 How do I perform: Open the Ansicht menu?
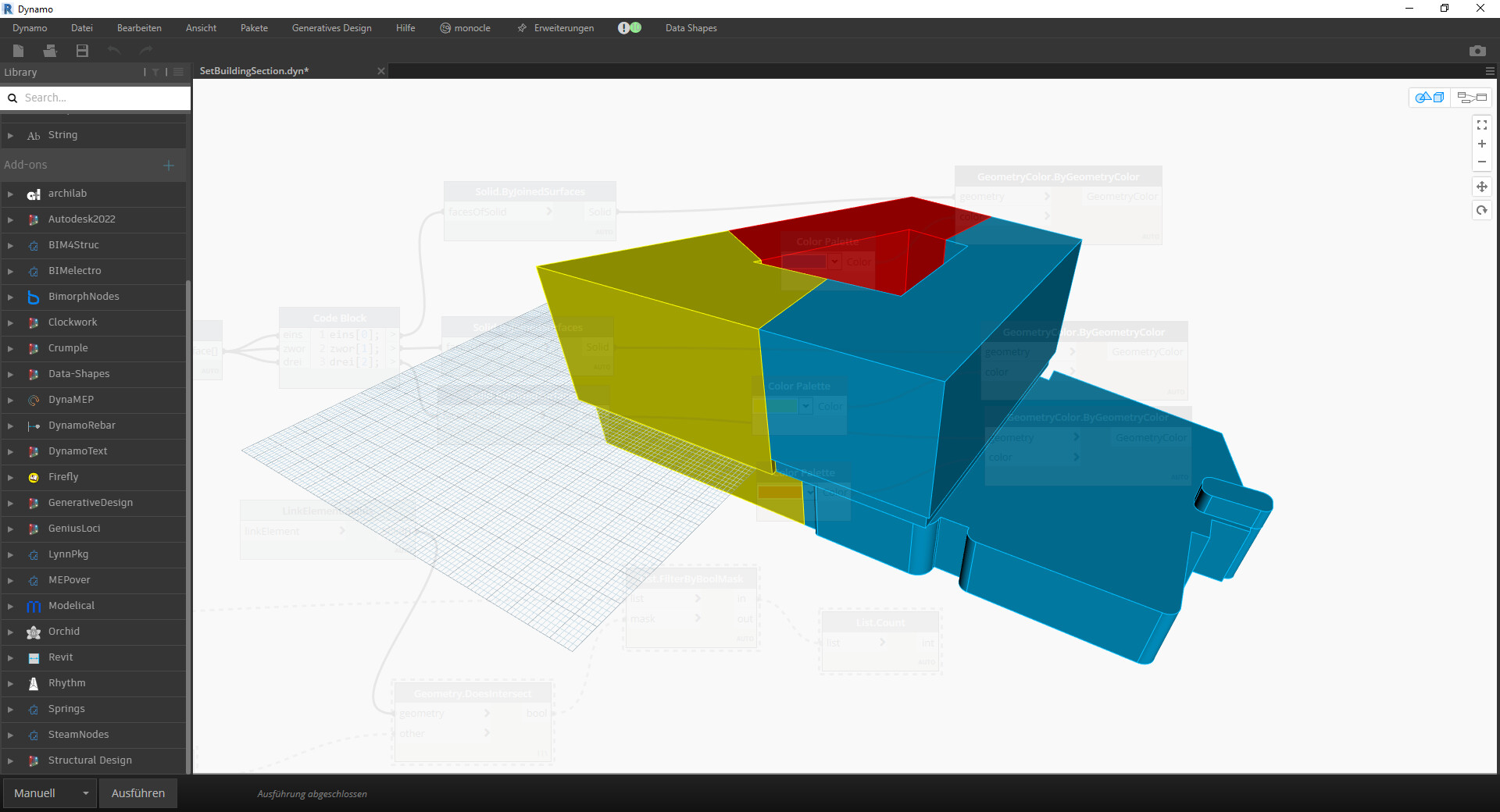click(x=202, y=28)
